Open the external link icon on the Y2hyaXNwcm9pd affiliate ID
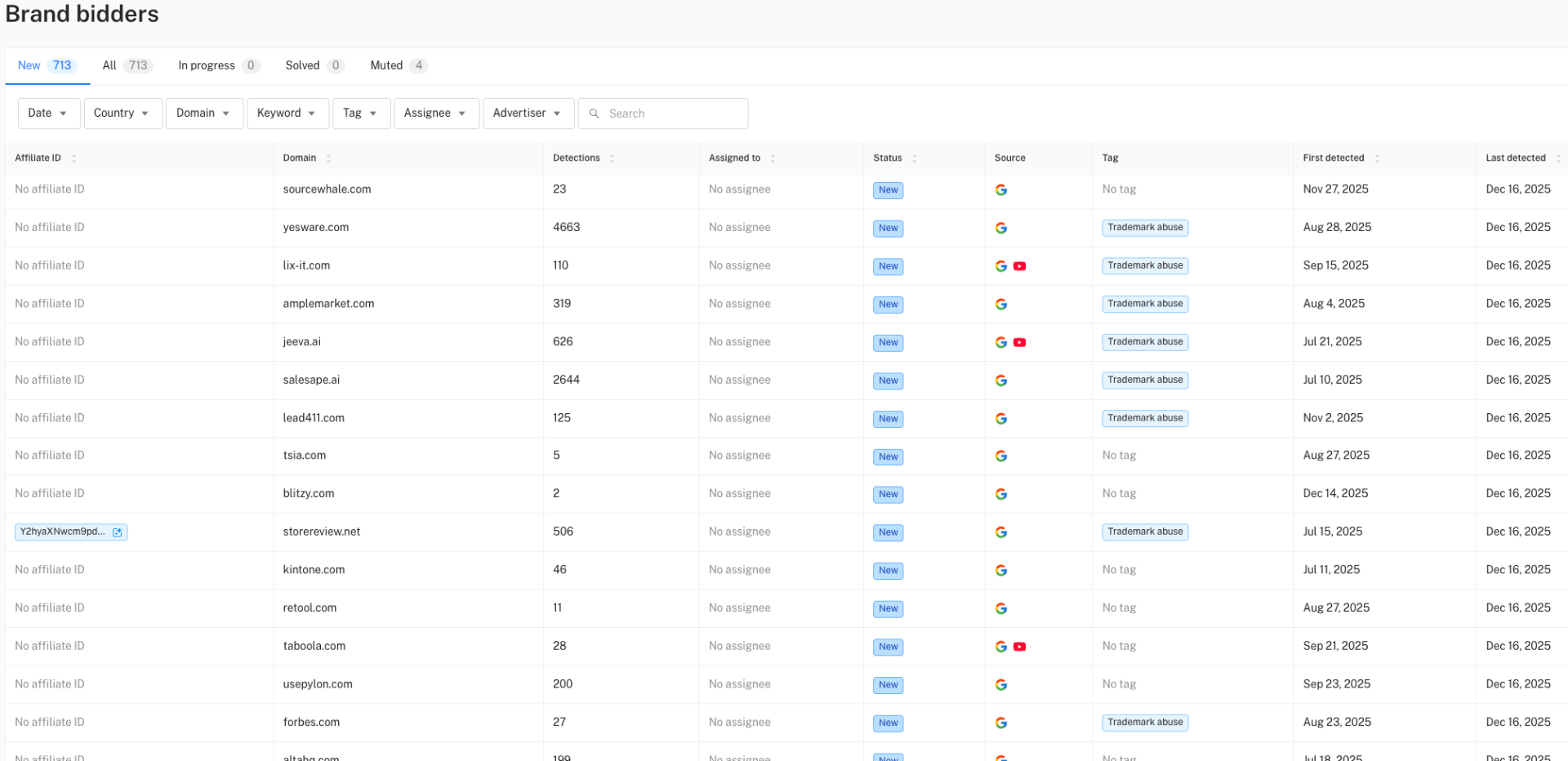 (x=117, y=532)
